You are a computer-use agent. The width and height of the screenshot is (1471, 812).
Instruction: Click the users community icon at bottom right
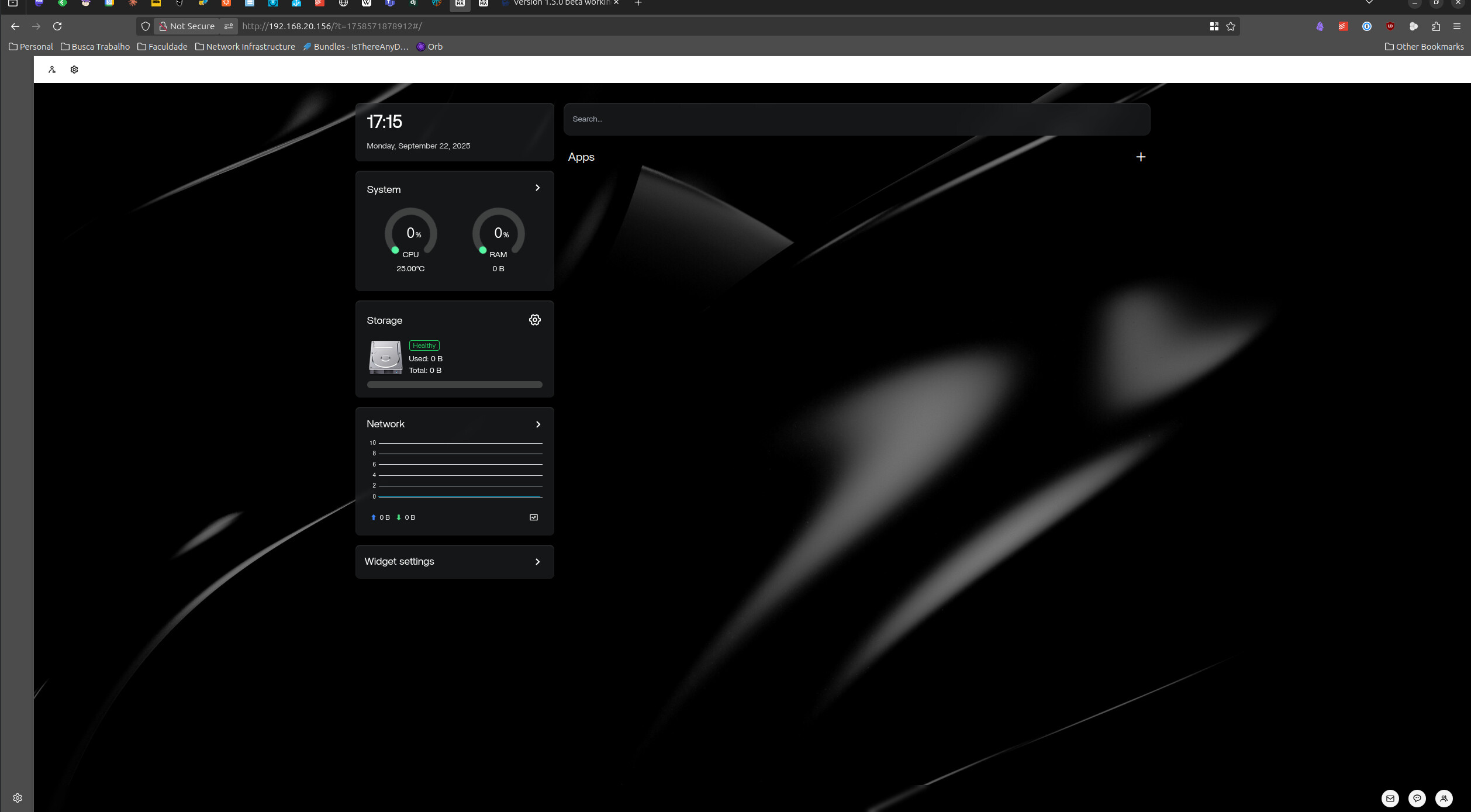(x=1444, y=798)
